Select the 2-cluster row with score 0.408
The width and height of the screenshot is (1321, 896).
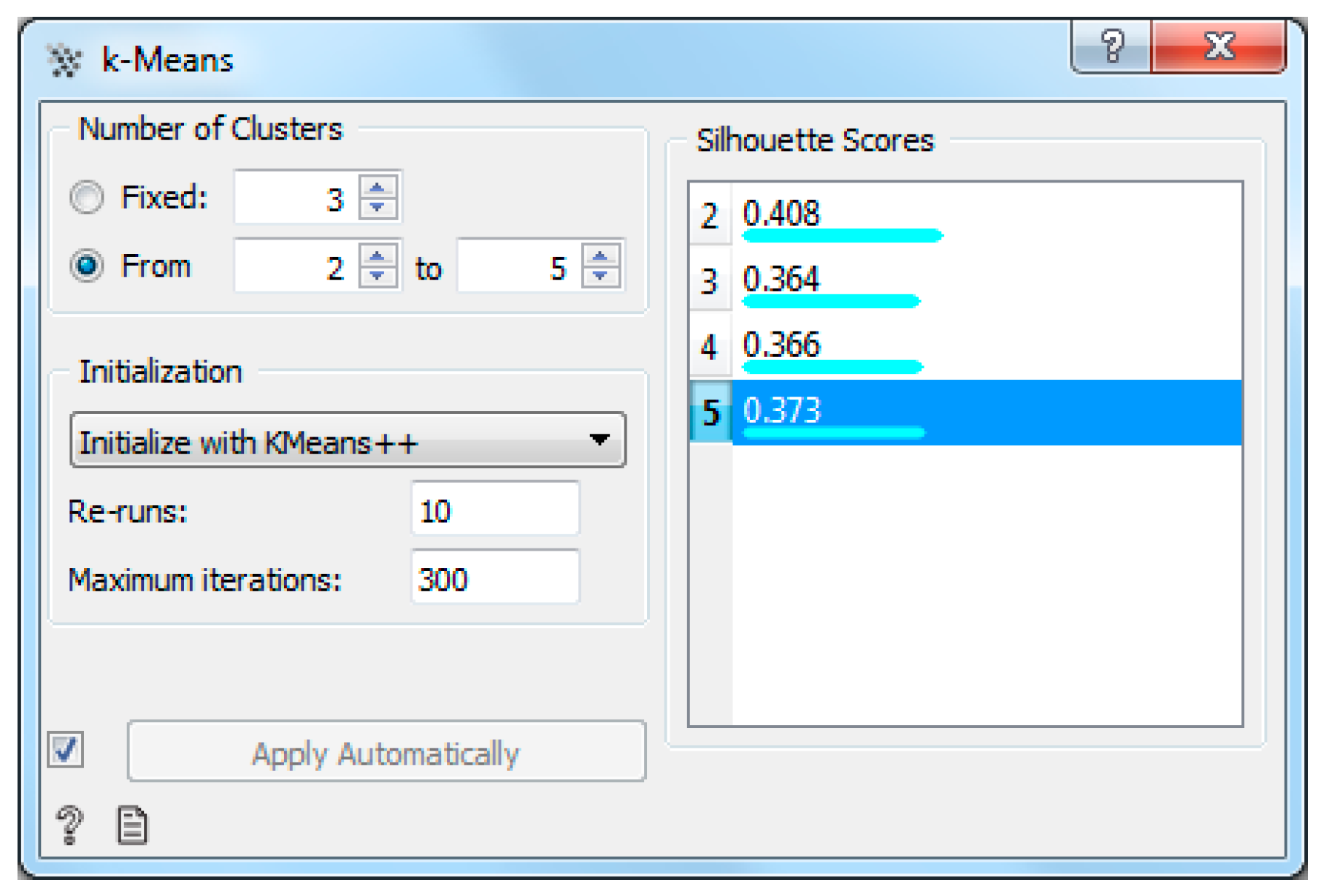[x=964, y=215]
